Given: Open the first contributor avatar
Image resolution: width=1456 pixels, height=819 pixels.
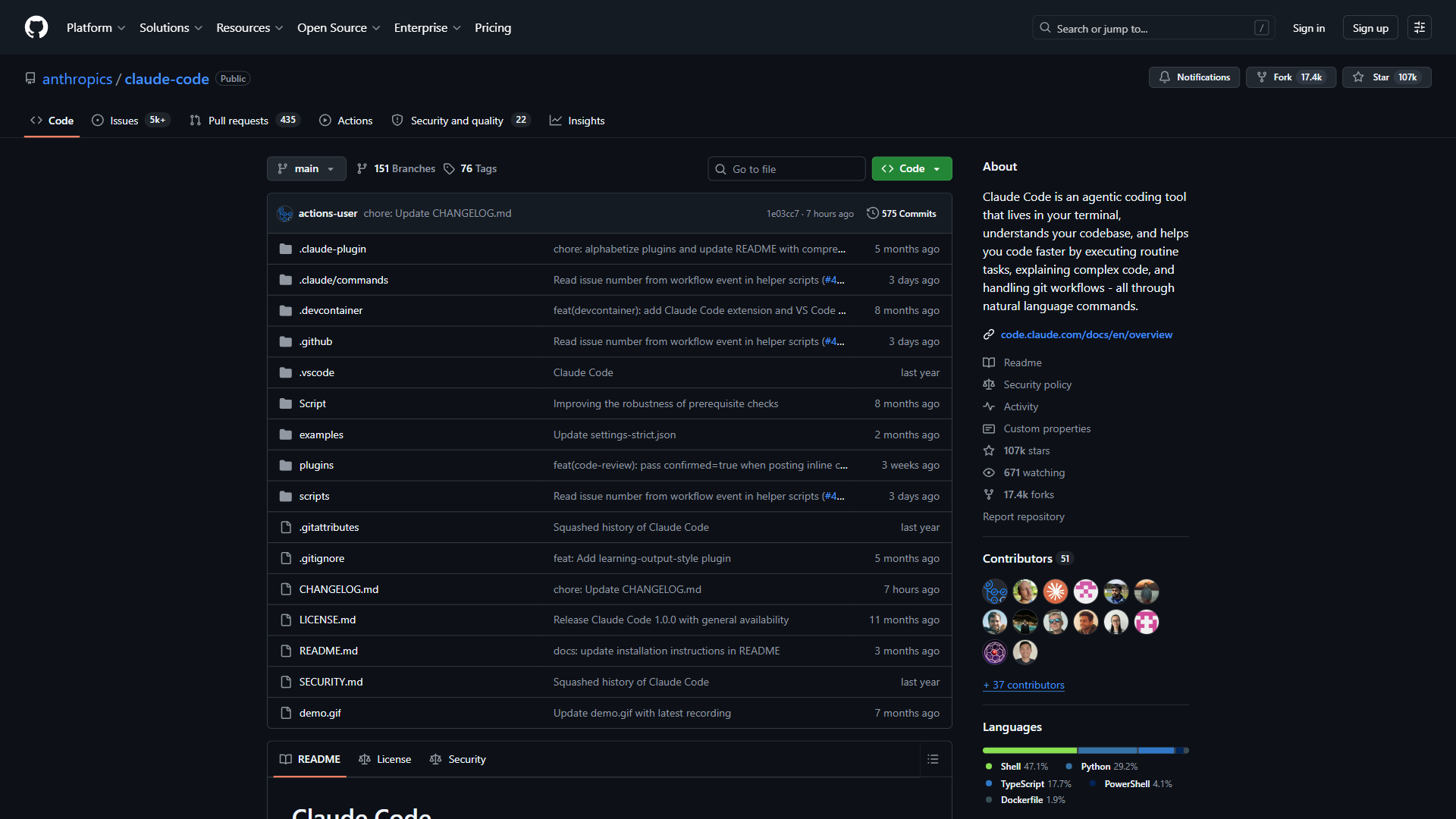Looking at the screenshot, I should 995,591.
